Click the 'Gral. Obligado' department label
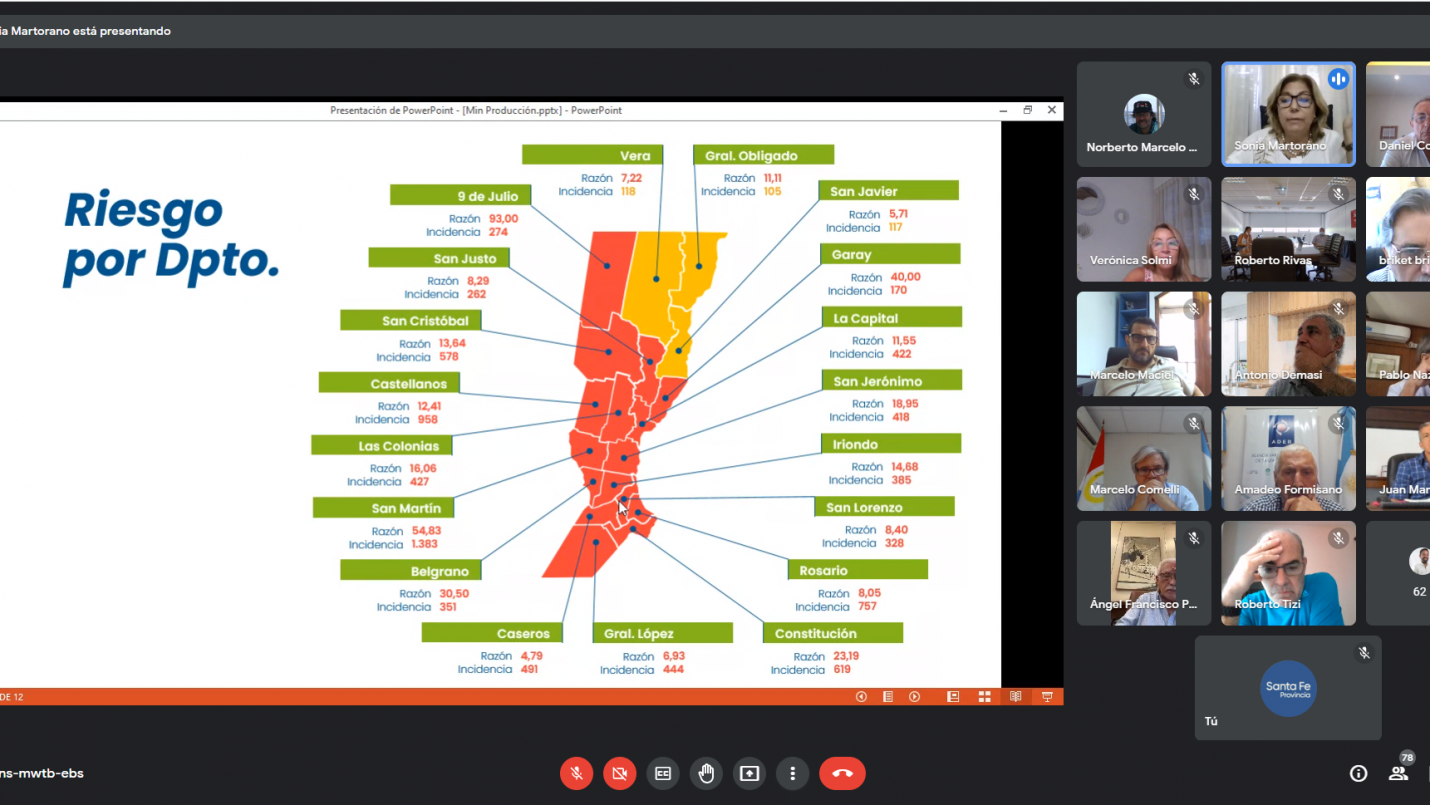This screenshot has width=1430, height=805. tap(763, 155)
